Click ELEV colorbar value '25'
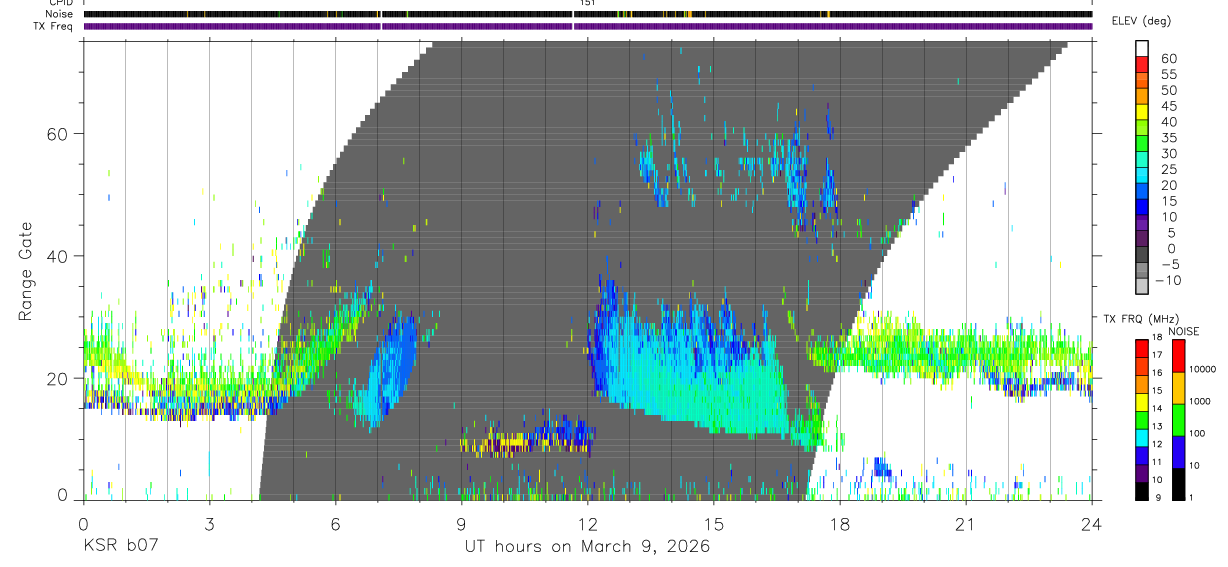 [1168, 170]
